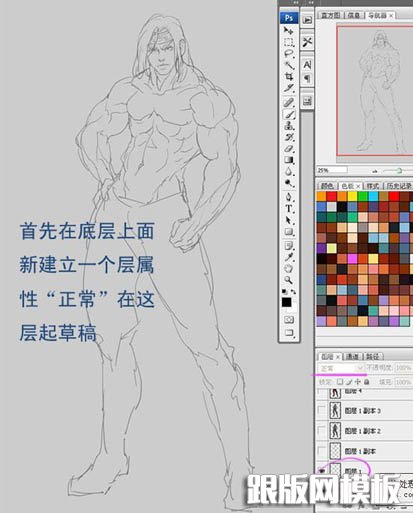Activate the Brush tool

coord(289,114)
